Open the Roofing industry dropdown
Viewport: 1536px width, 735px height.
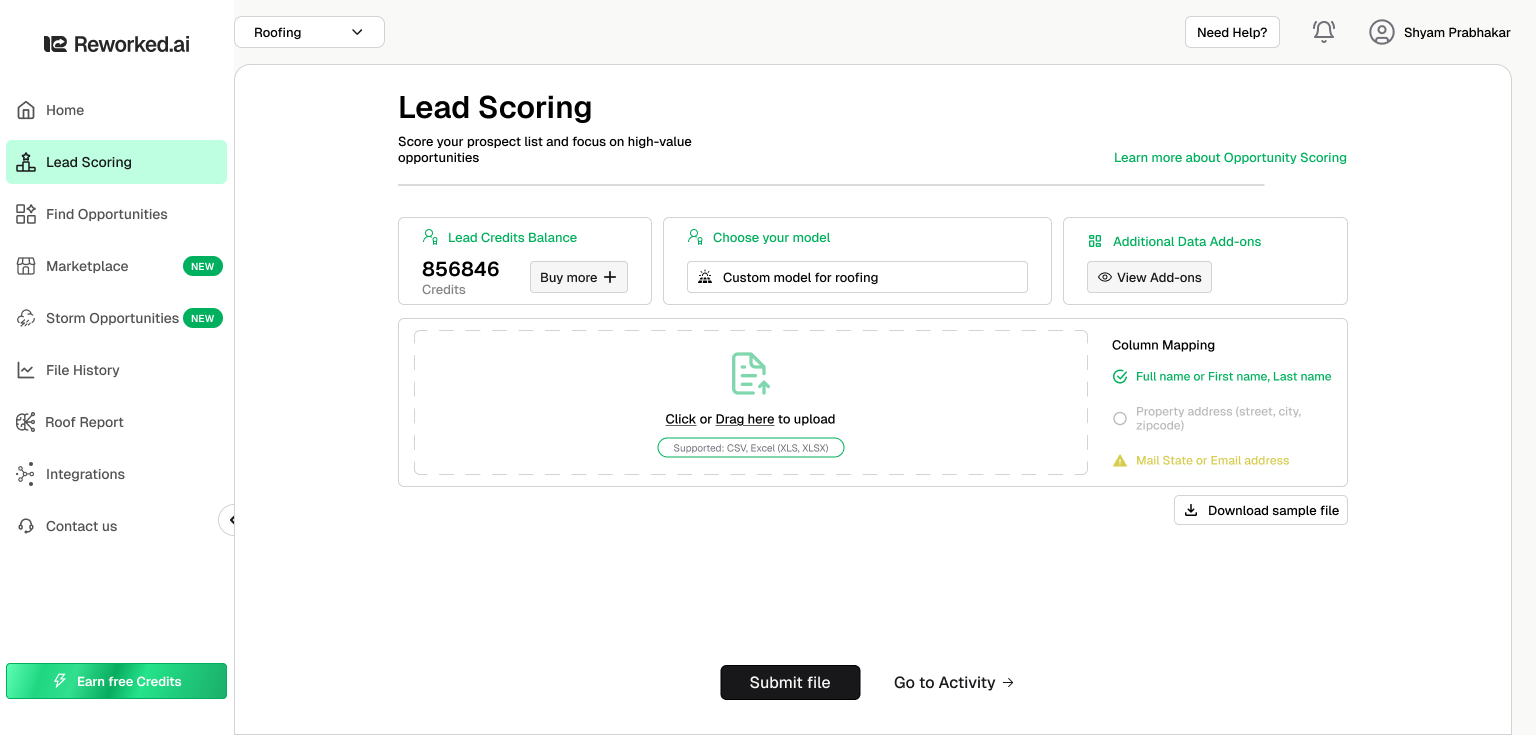pyautogui.click(x=308, y=31)
